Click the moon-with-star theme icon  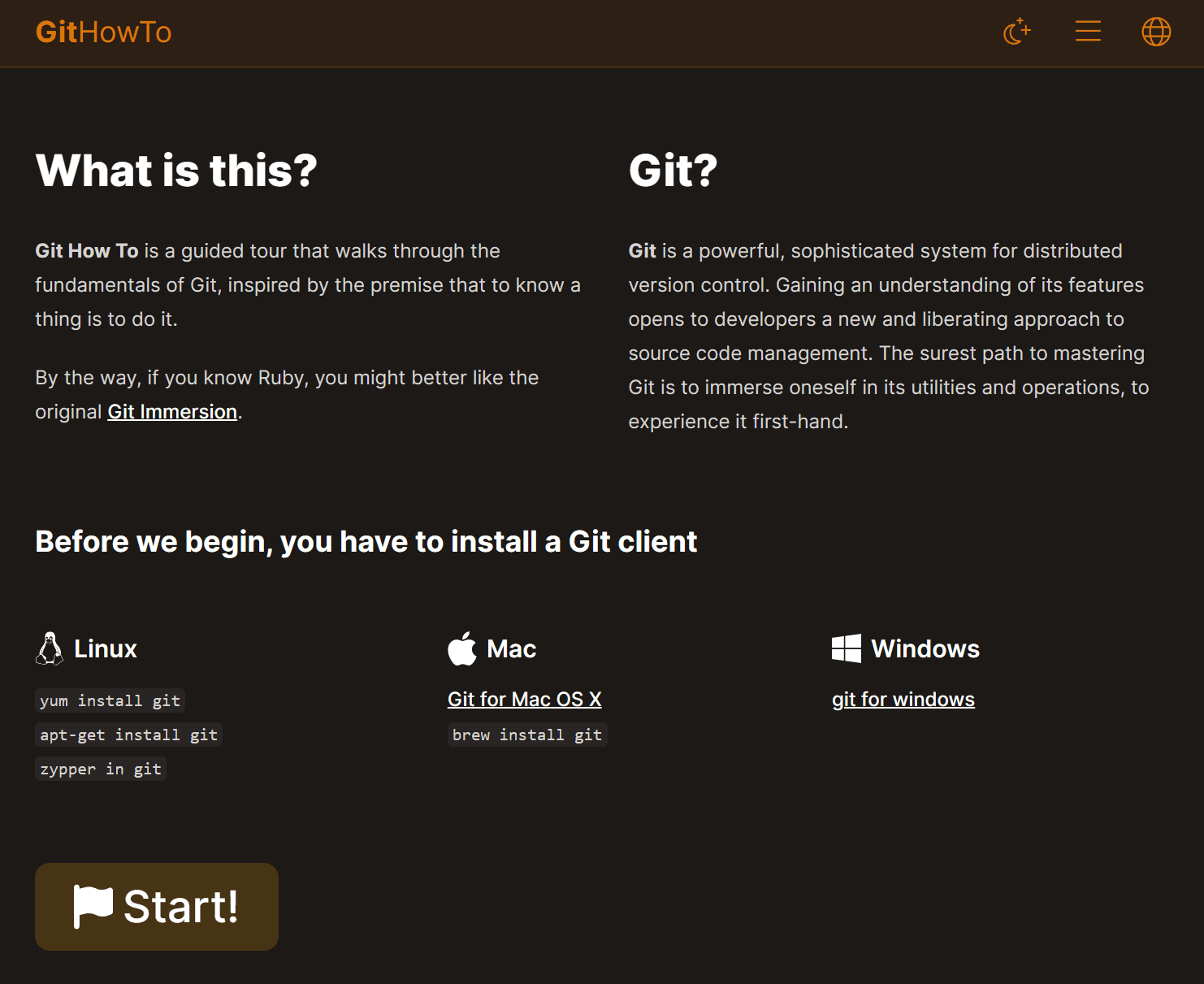point(1017,32)
